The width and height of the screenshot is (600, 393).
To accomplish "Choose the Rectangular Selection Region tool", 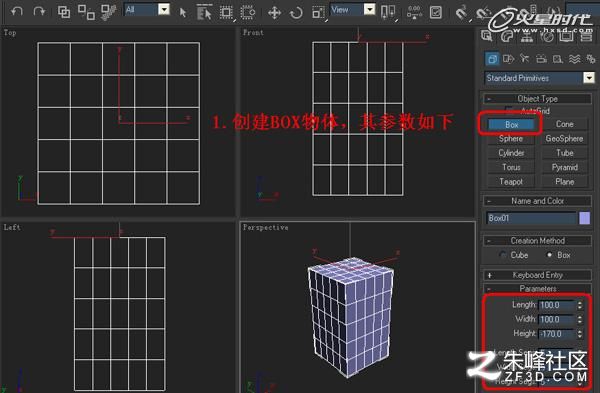I will [226, 12].
